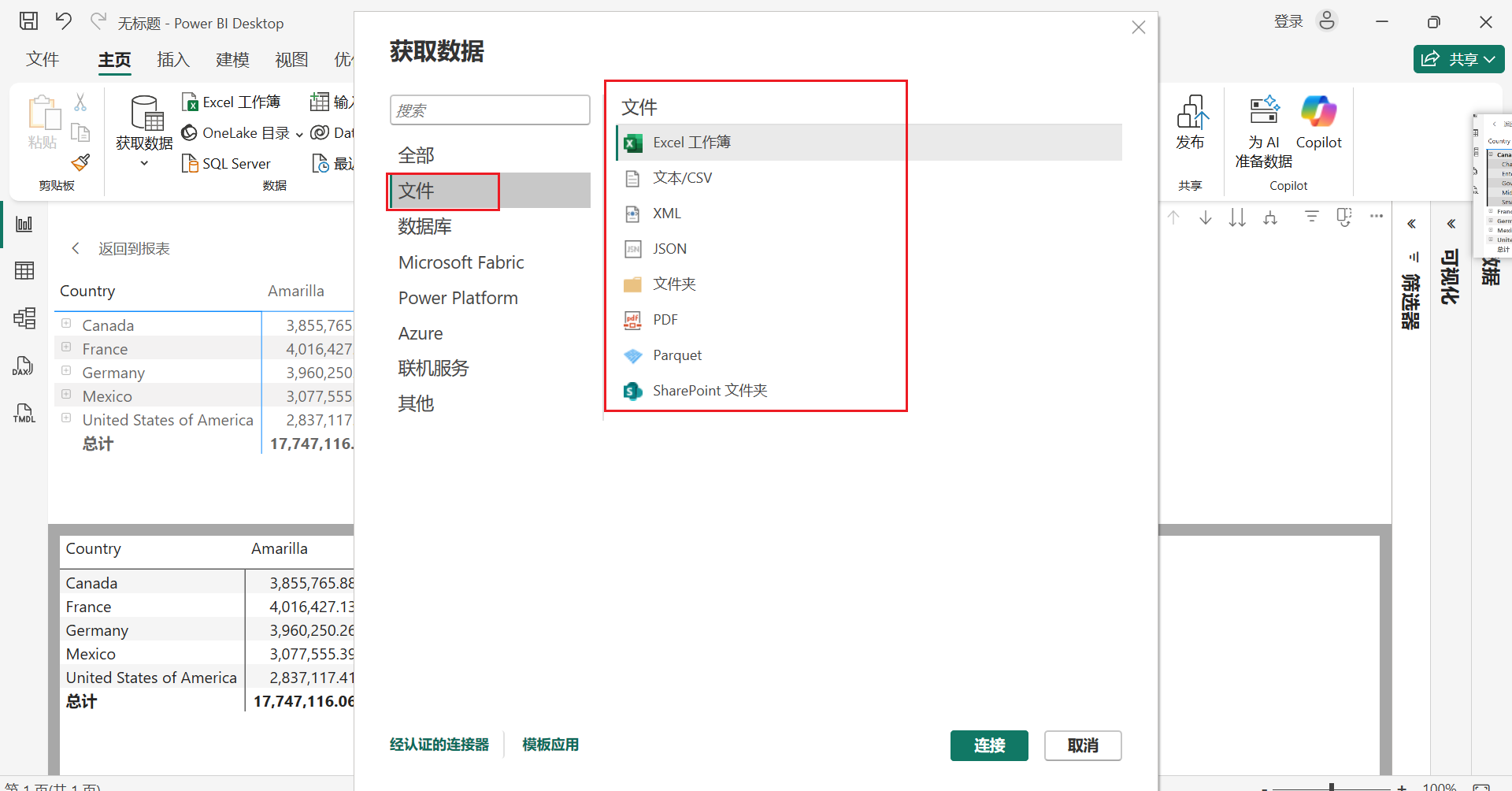Click SQL Server in the ribbon
This screenshot has height=791, width=1512.
coord(226,164)
